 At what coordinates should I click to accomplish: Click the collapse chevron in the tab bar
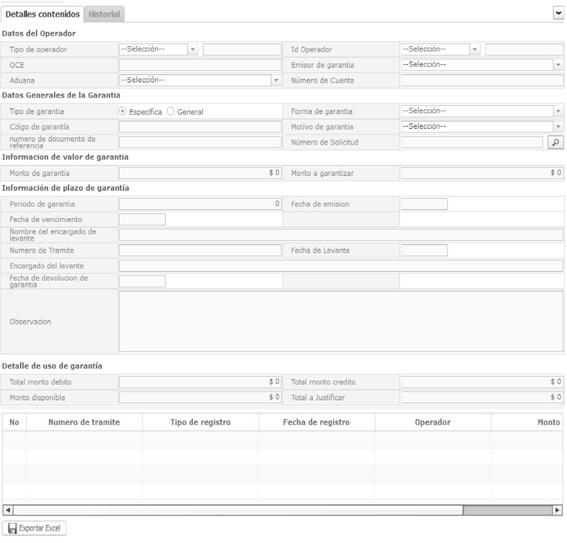pos(558,13)
